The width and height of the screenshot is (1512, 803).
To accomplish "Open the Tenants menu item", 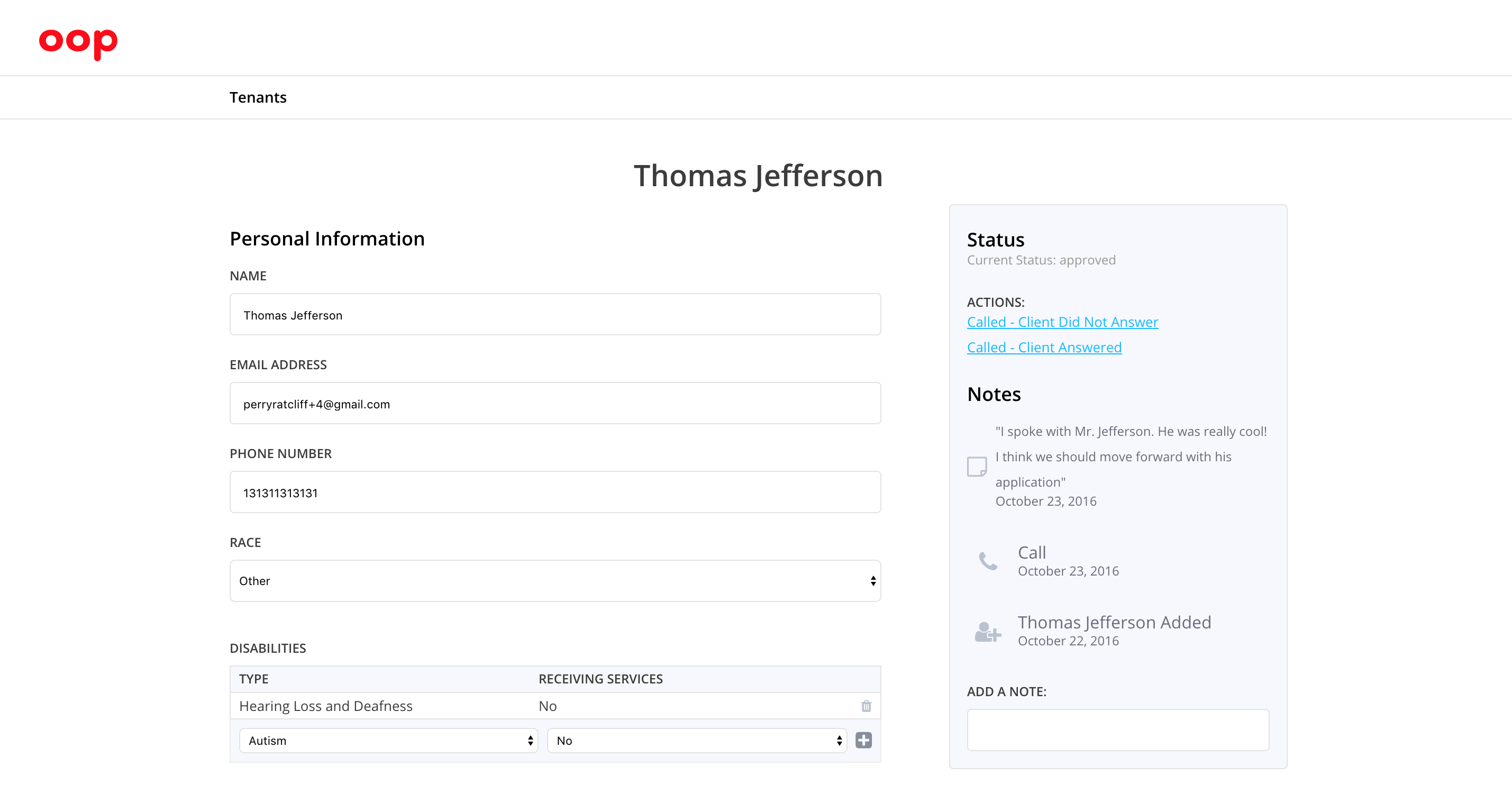I will click(x=258, y=97).
